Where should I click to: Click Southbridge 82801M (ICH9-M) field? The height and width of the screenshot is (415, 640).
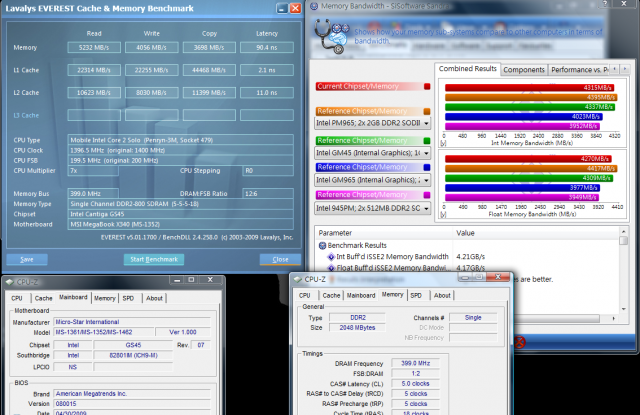pos(133,355)
